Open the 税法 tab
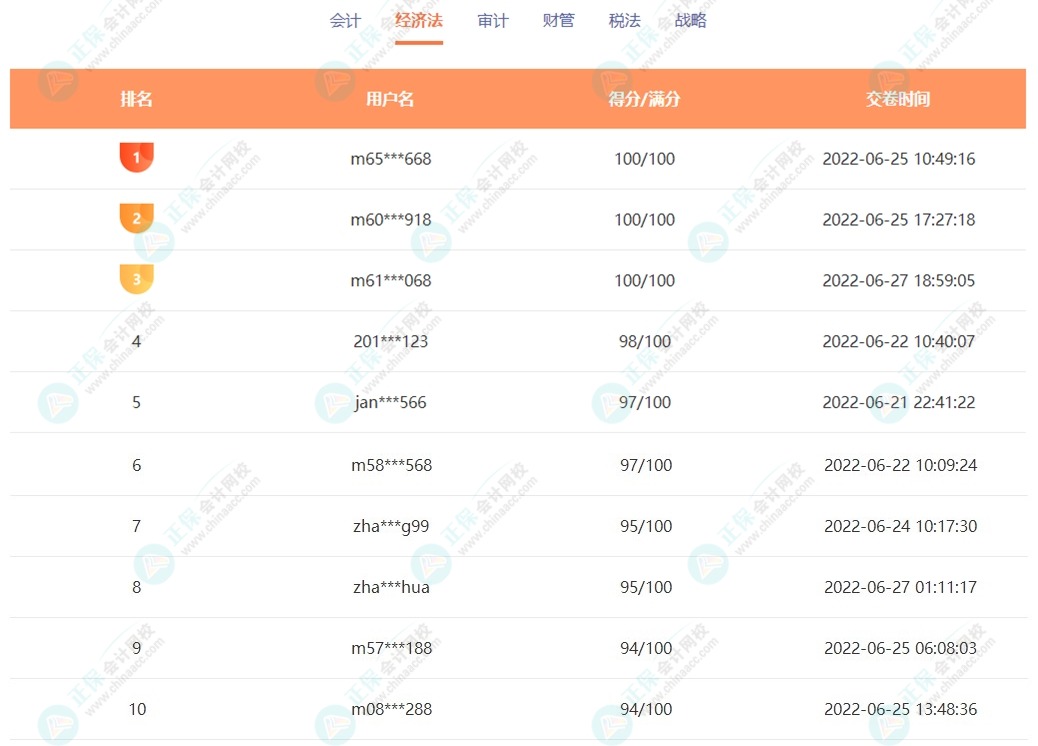 point(625,21)
